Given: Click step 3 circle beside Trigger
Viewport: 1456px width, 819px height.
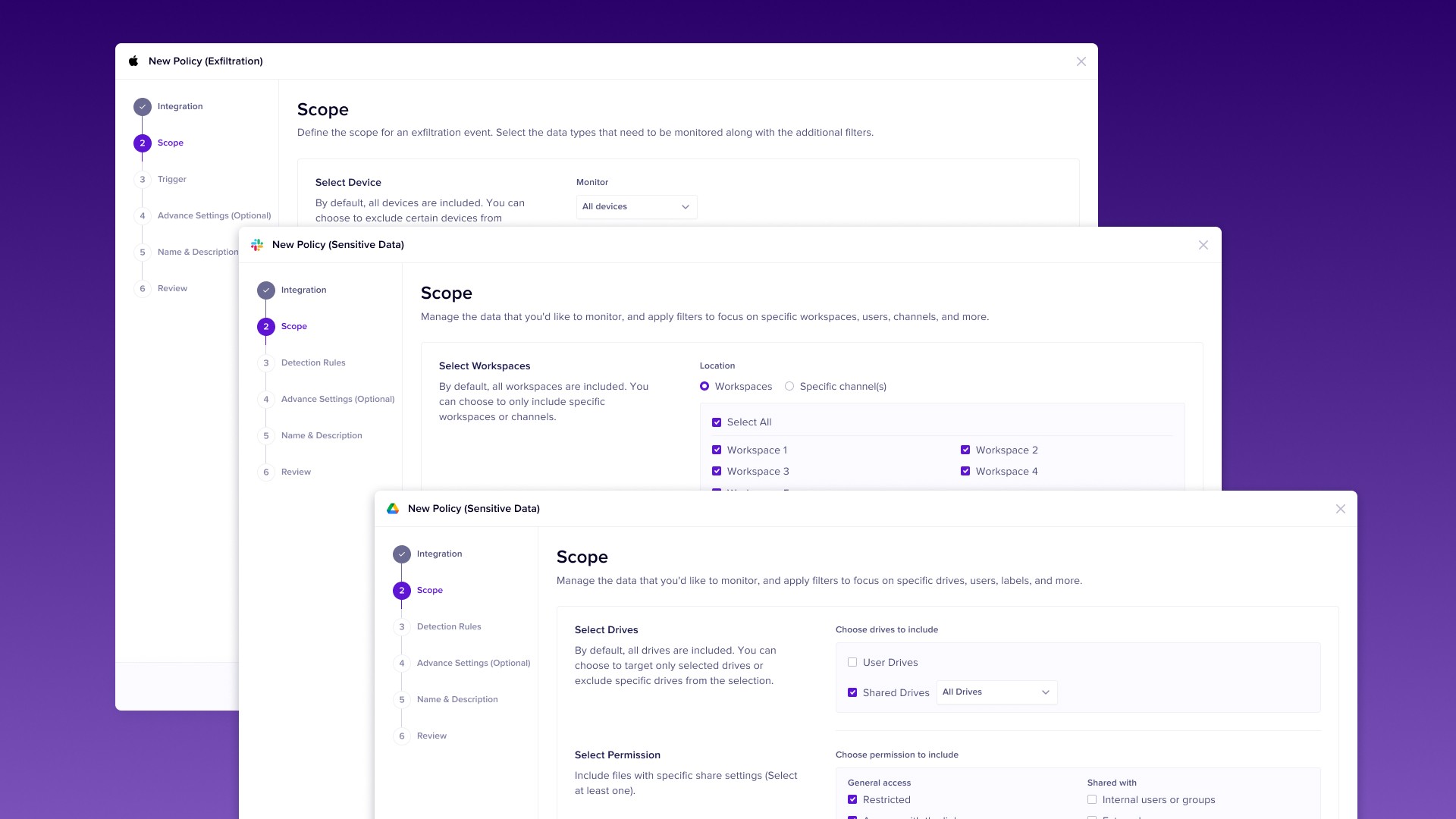Looking at the screenshot, I should [x=142, y=180].
